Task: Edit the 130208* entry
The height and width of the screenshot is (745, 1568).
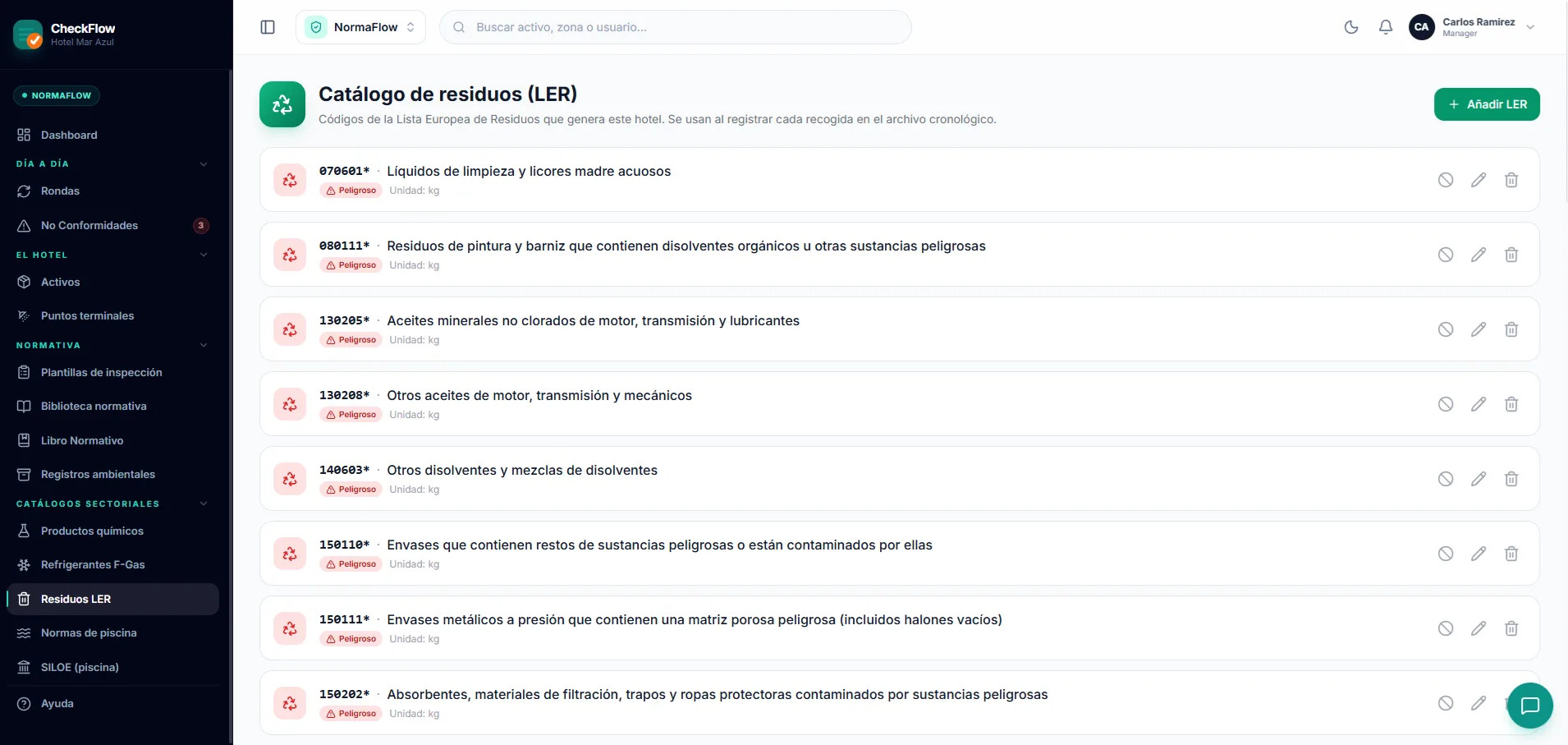Action: pos(1479,404)
